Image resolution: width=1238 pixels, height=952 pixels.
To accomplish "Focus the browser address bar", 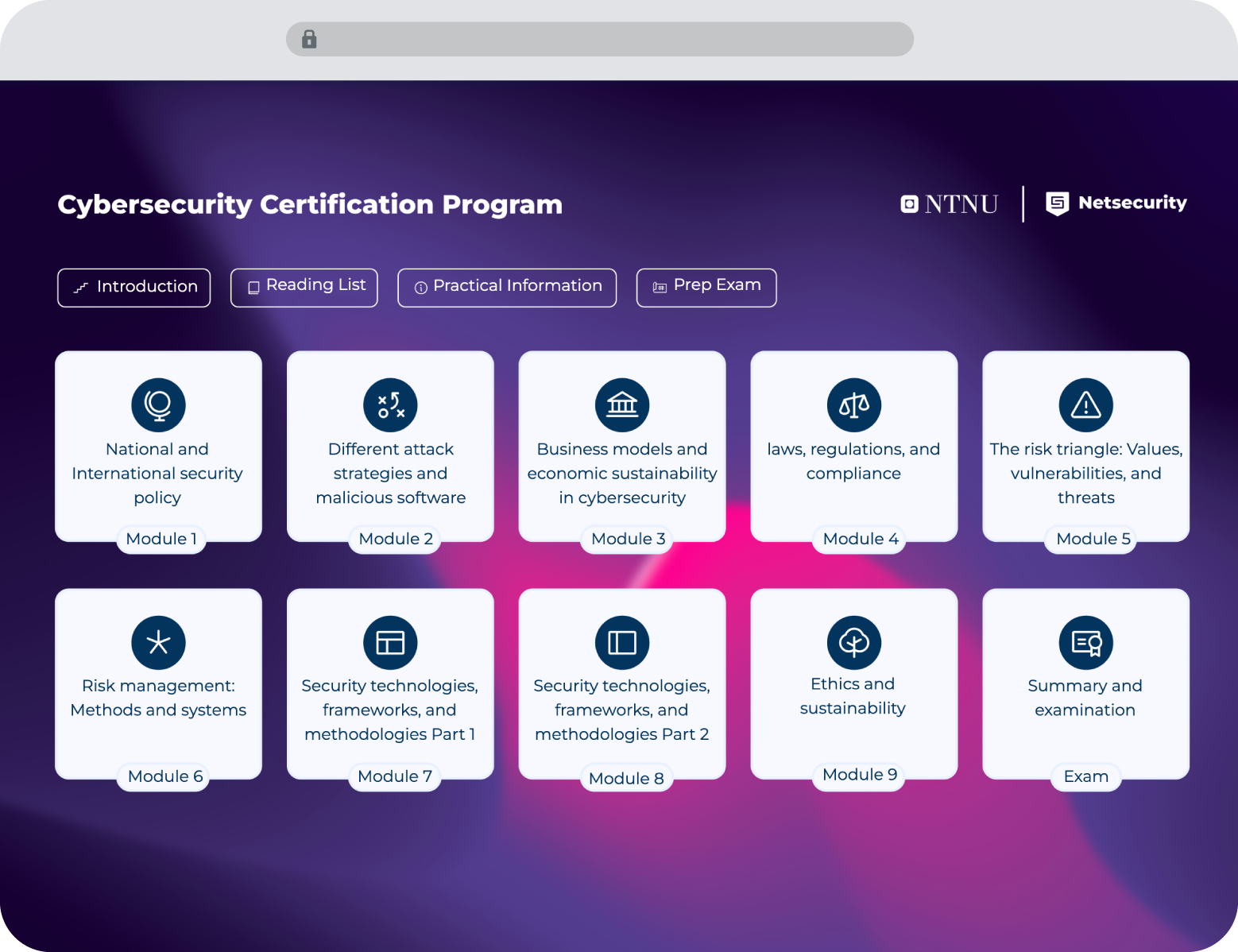I will [600, 39].
